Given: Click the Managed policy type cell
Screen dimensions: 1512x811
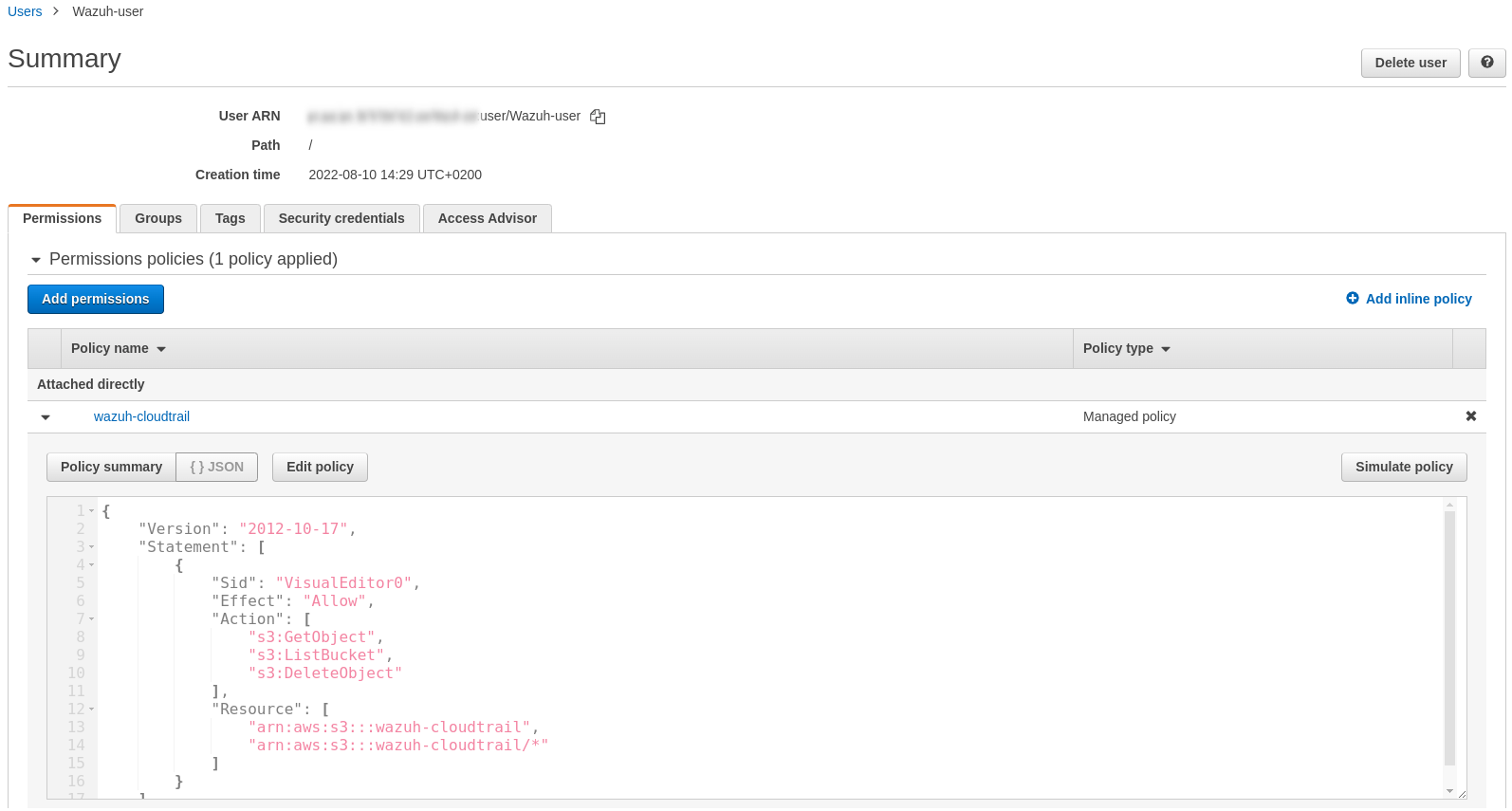Looking at the screenshot, I should [x=1130, y=416].
